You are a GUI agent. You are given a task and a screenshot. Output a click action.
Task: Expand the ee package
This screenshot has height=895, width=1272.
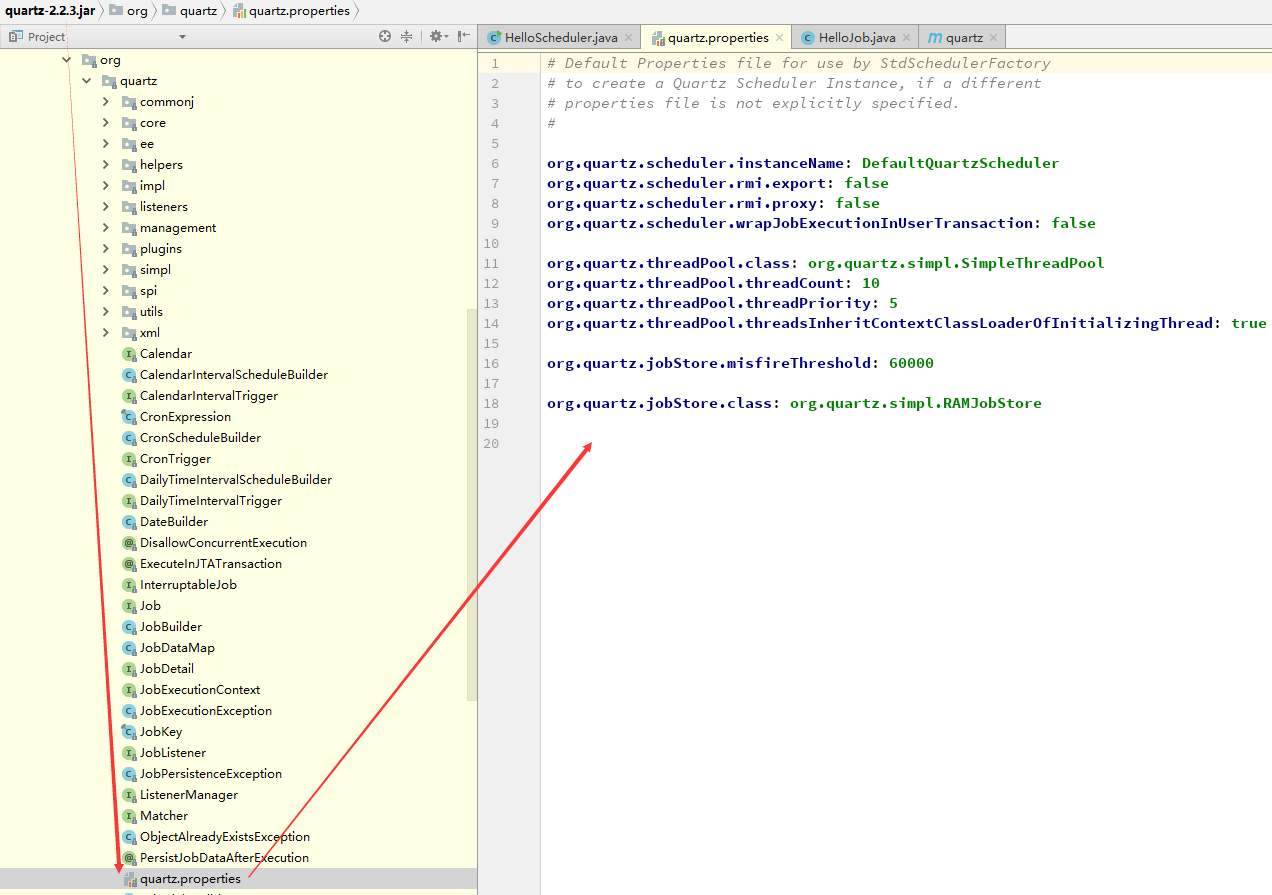click(106, 144)
